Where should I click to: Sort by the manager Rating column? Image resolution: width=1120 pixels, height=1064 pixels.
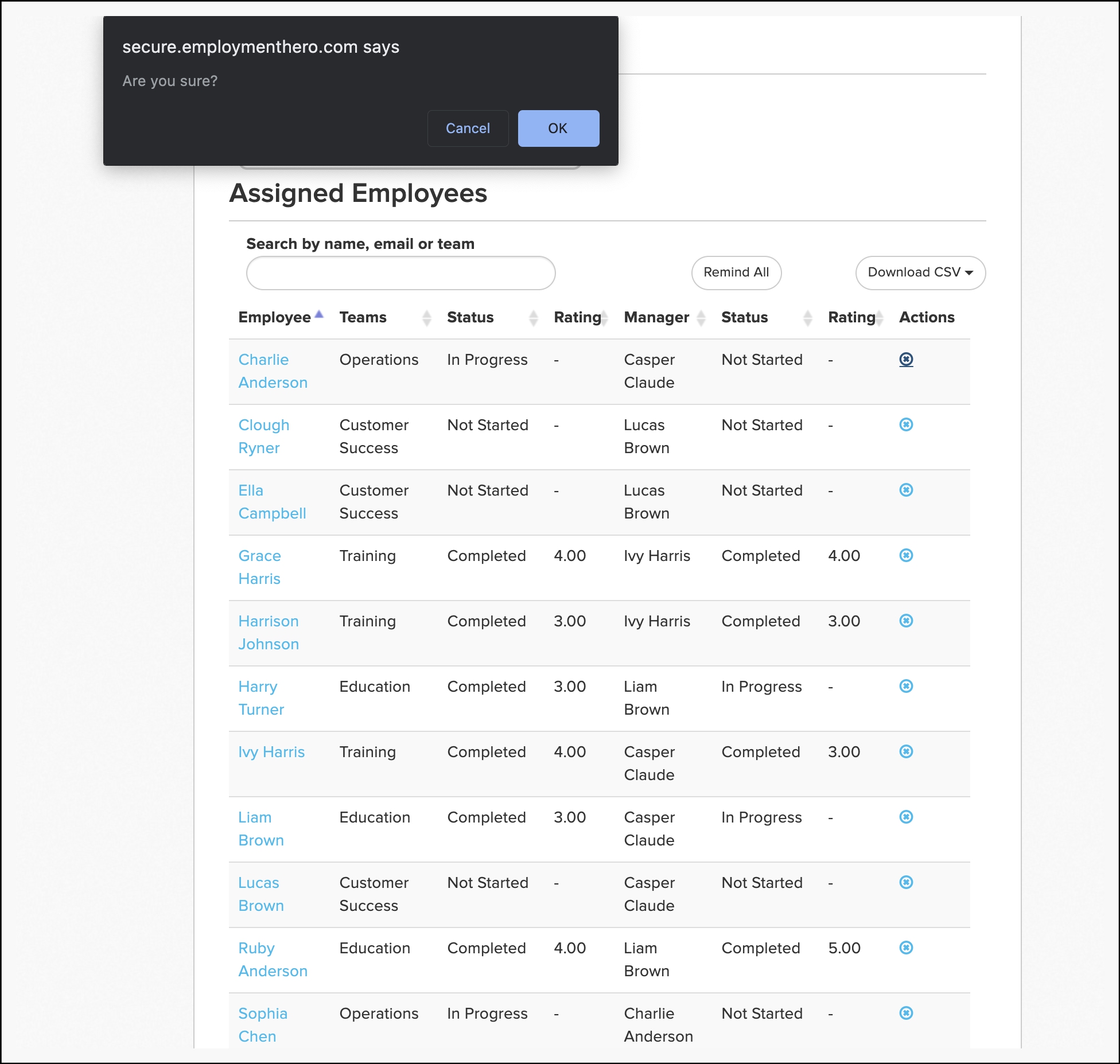[855, 317]
